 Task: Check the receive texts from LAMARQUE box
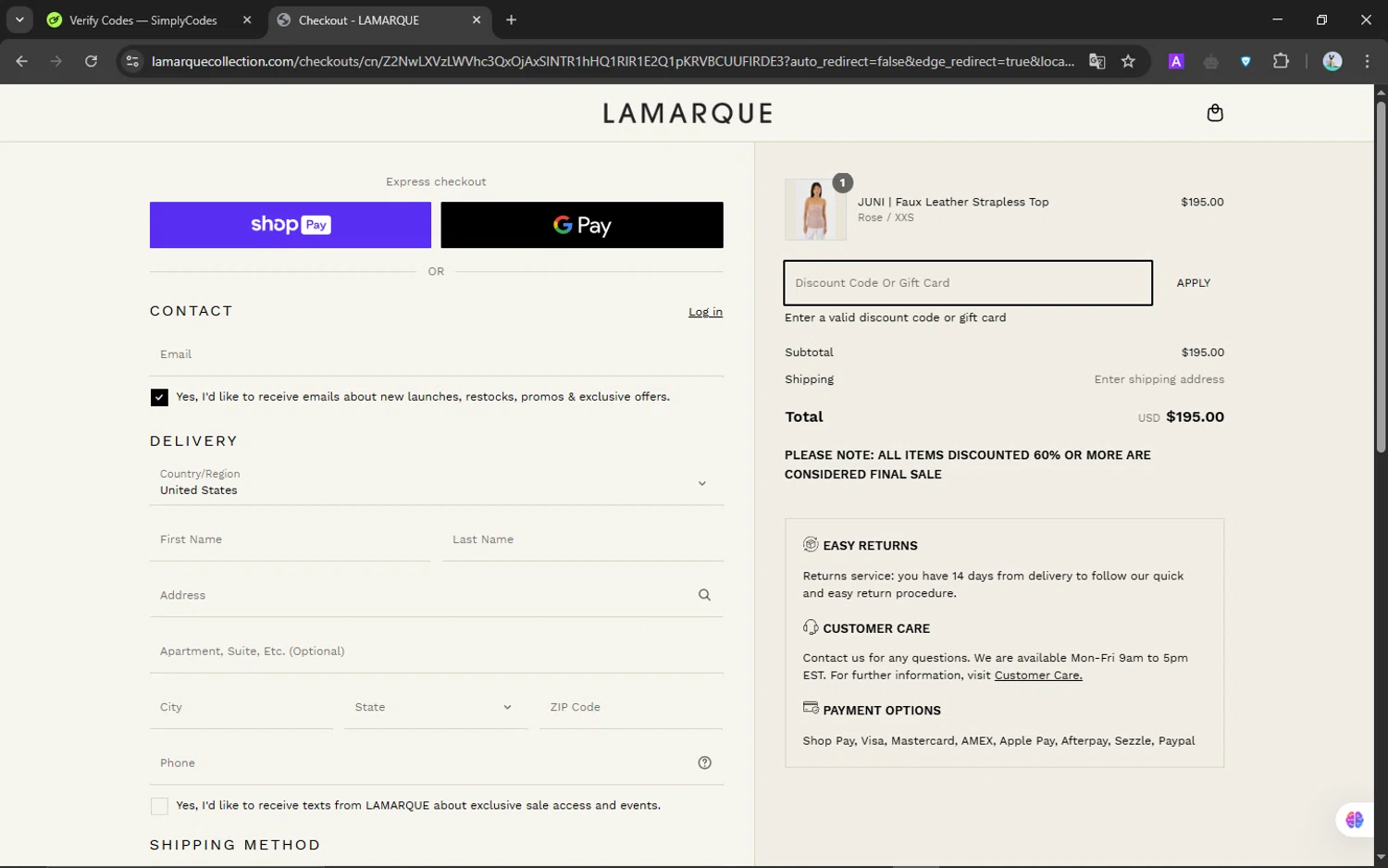click(x=159, y=806)
